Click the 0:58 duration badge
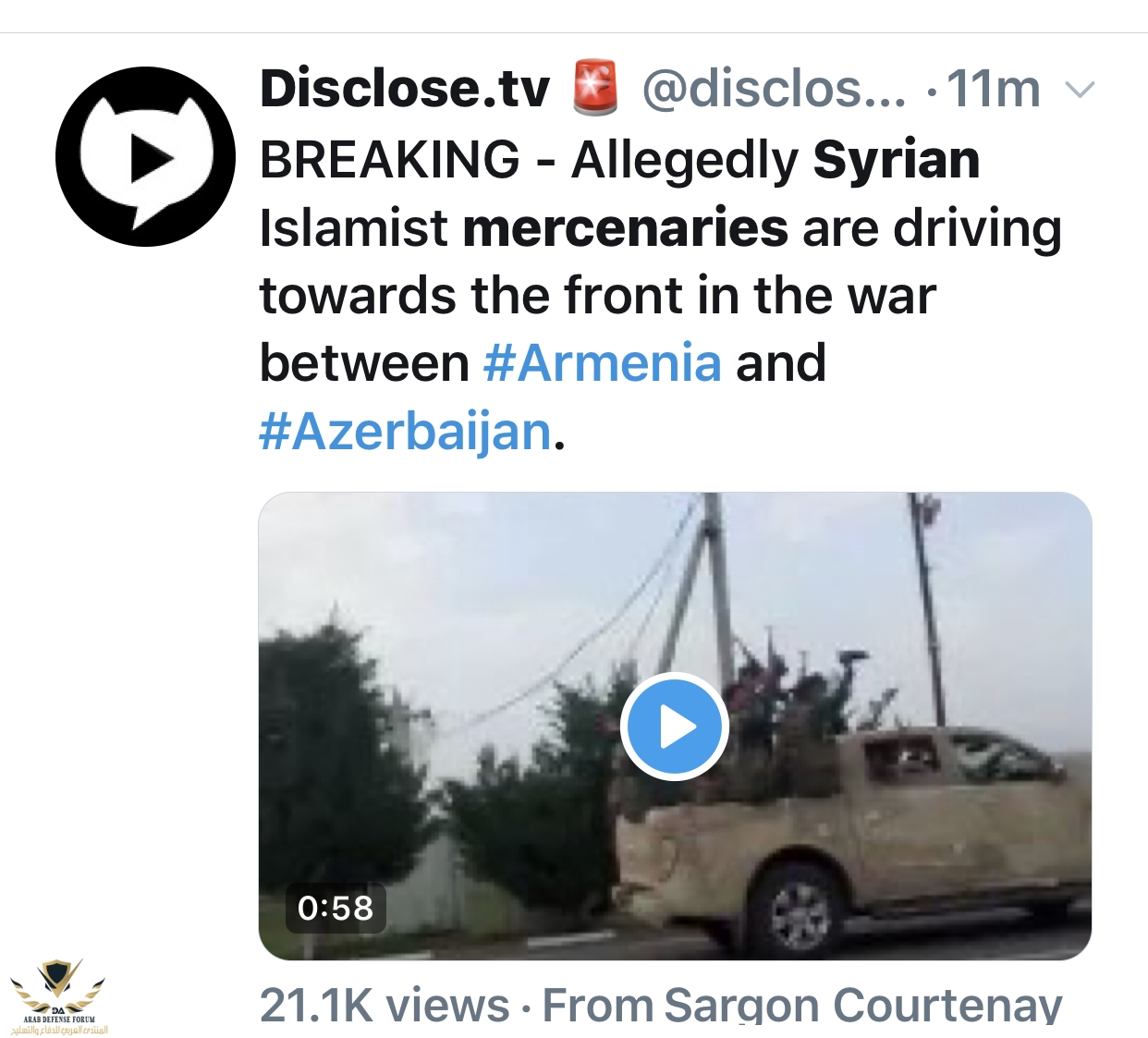Viewport: 1148px width, 1038px height. coord(336,908)
